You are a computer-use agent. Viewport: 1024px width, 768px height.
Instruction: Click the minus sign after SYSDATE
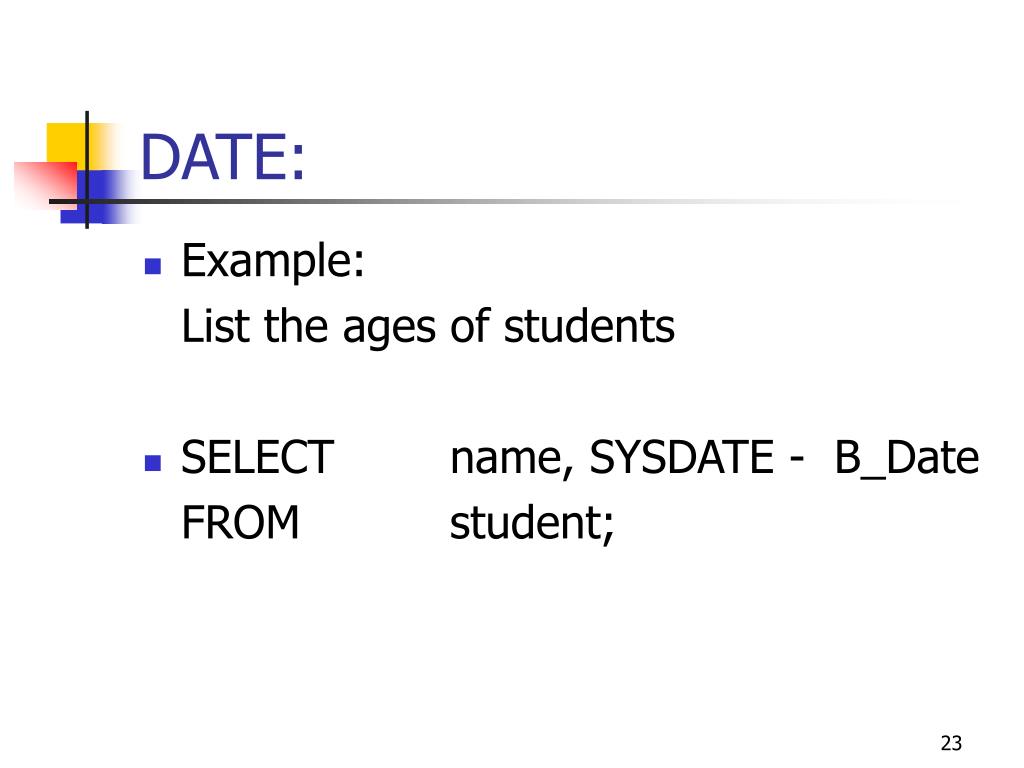[x=796, y=461]
